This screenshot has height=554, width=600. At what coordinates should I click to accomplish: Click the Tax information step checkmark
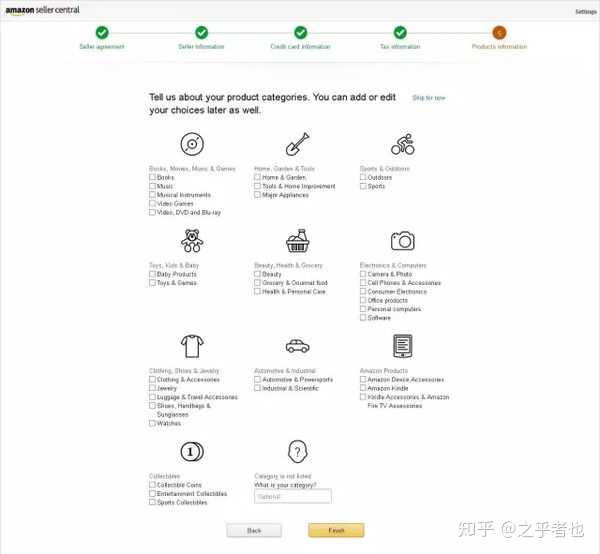[x=400, y=33]
